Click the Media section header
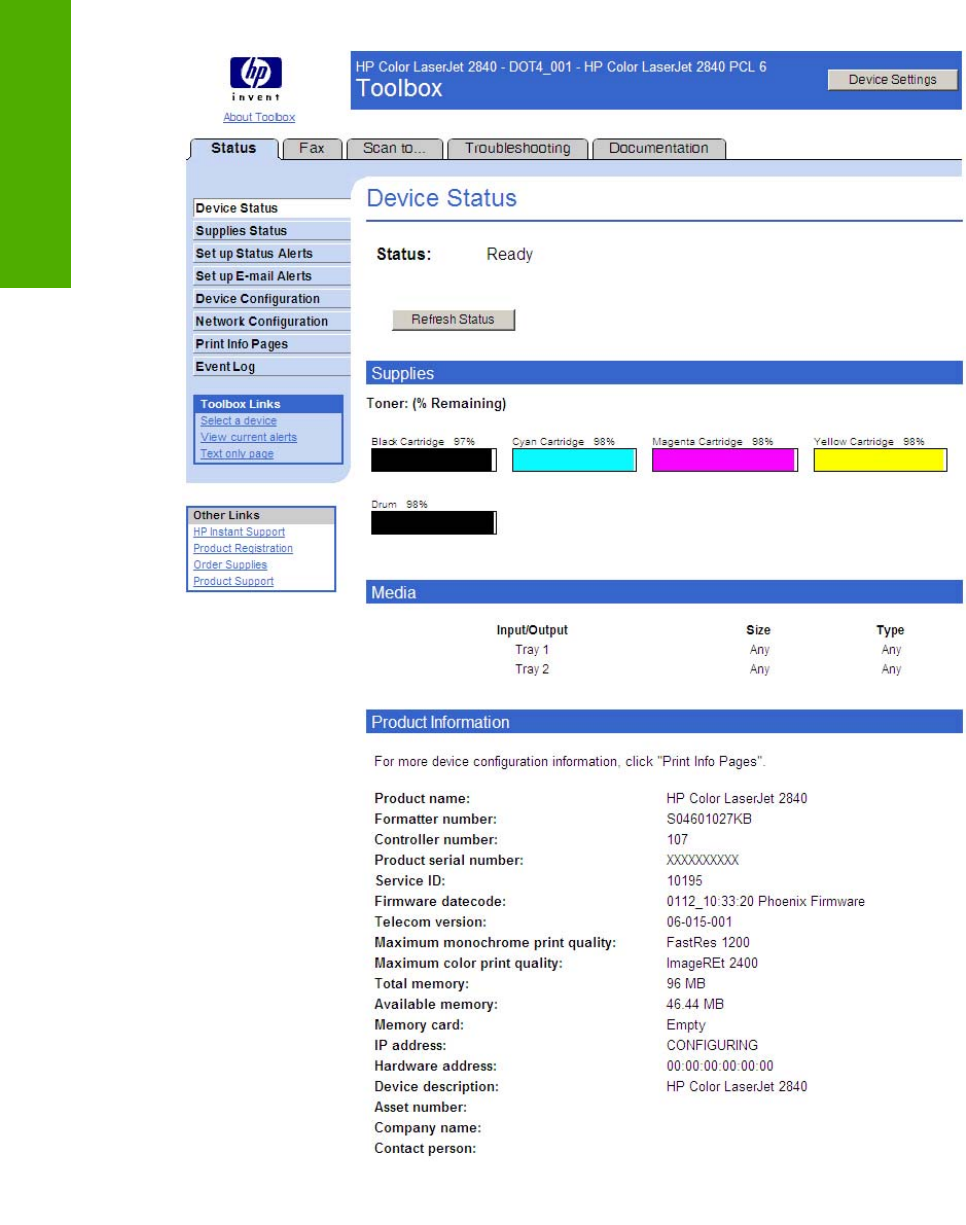 (x=664, y=593)
